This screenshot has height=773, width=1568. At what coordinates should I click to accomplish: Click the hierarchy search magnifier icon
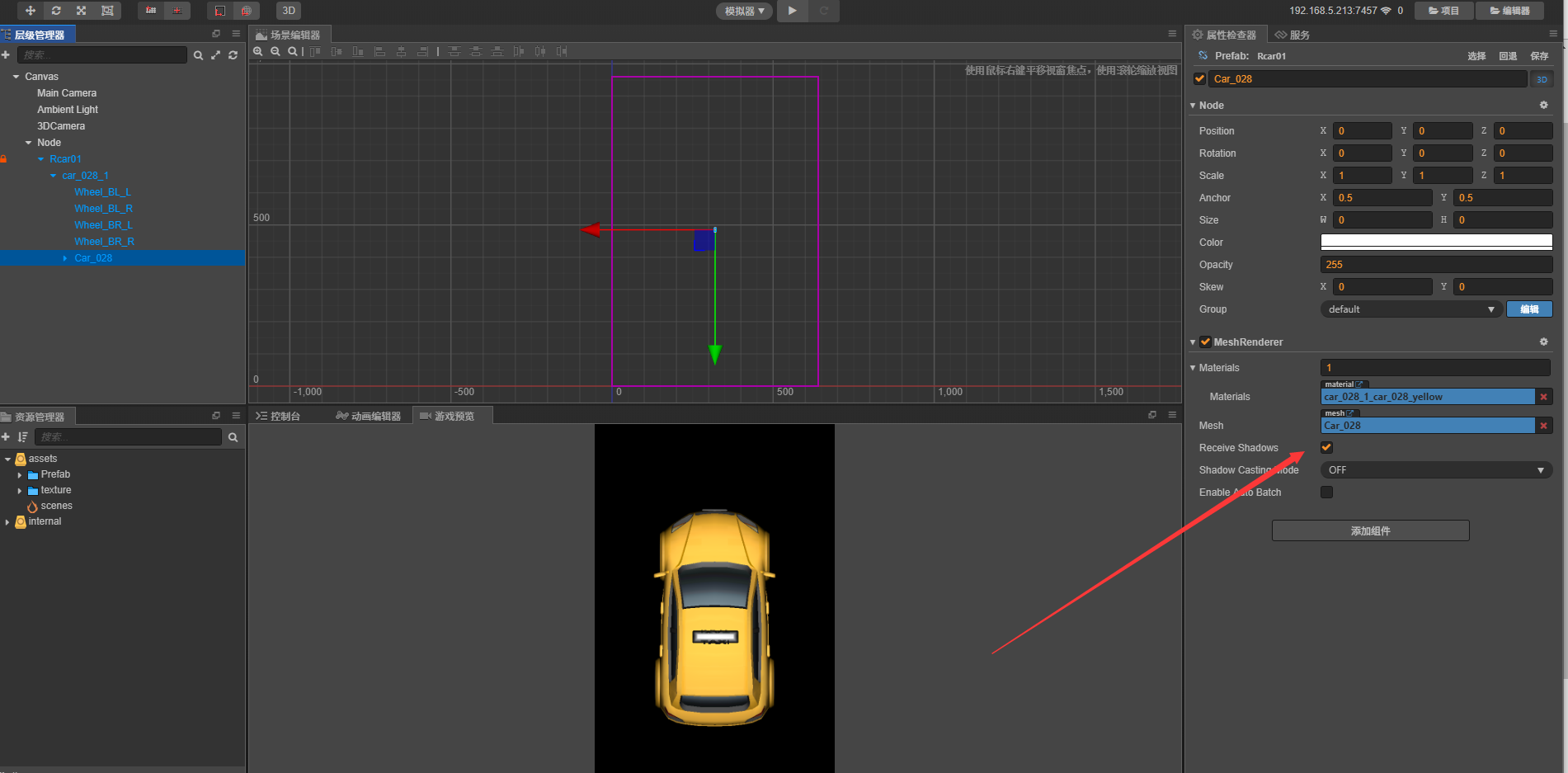(198, 55)
